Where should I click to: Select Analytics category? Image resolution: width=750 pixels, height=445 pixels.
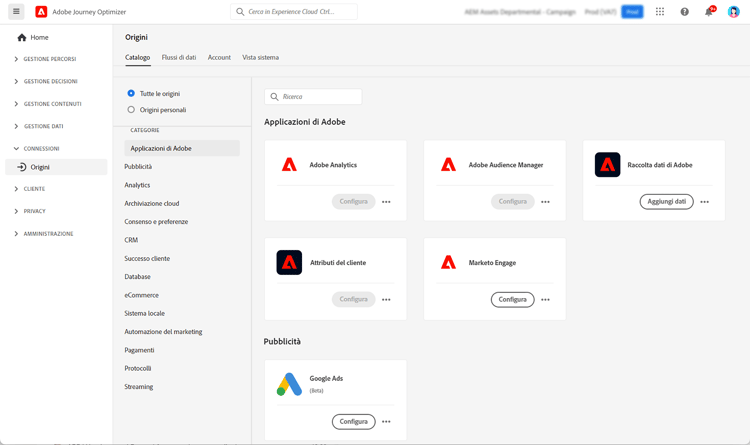pyautogui.click(x=137, y=185)
